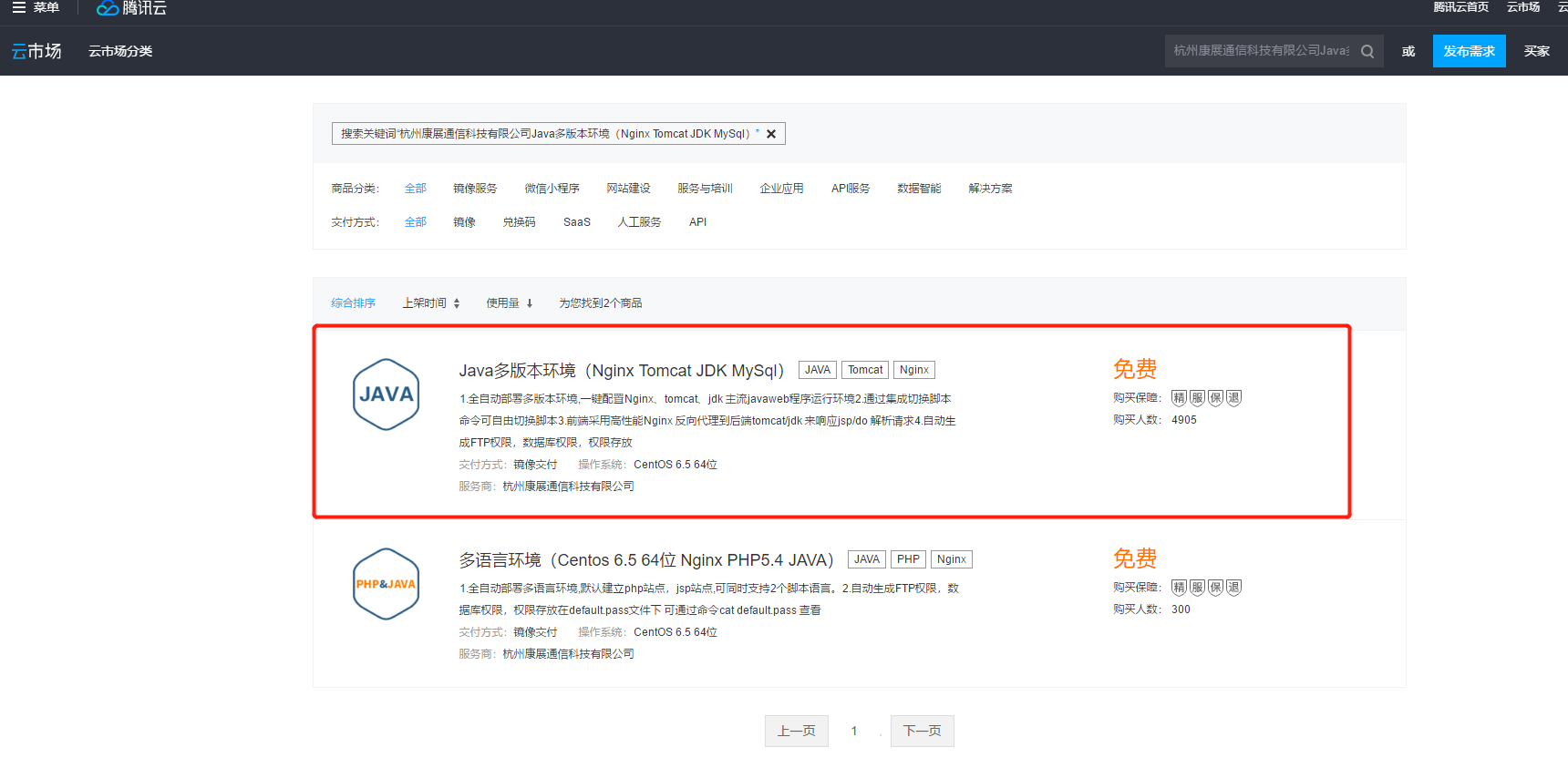Open the hamburger menu icon
This screenshot has width=1568, height=758.
(18, 7)
